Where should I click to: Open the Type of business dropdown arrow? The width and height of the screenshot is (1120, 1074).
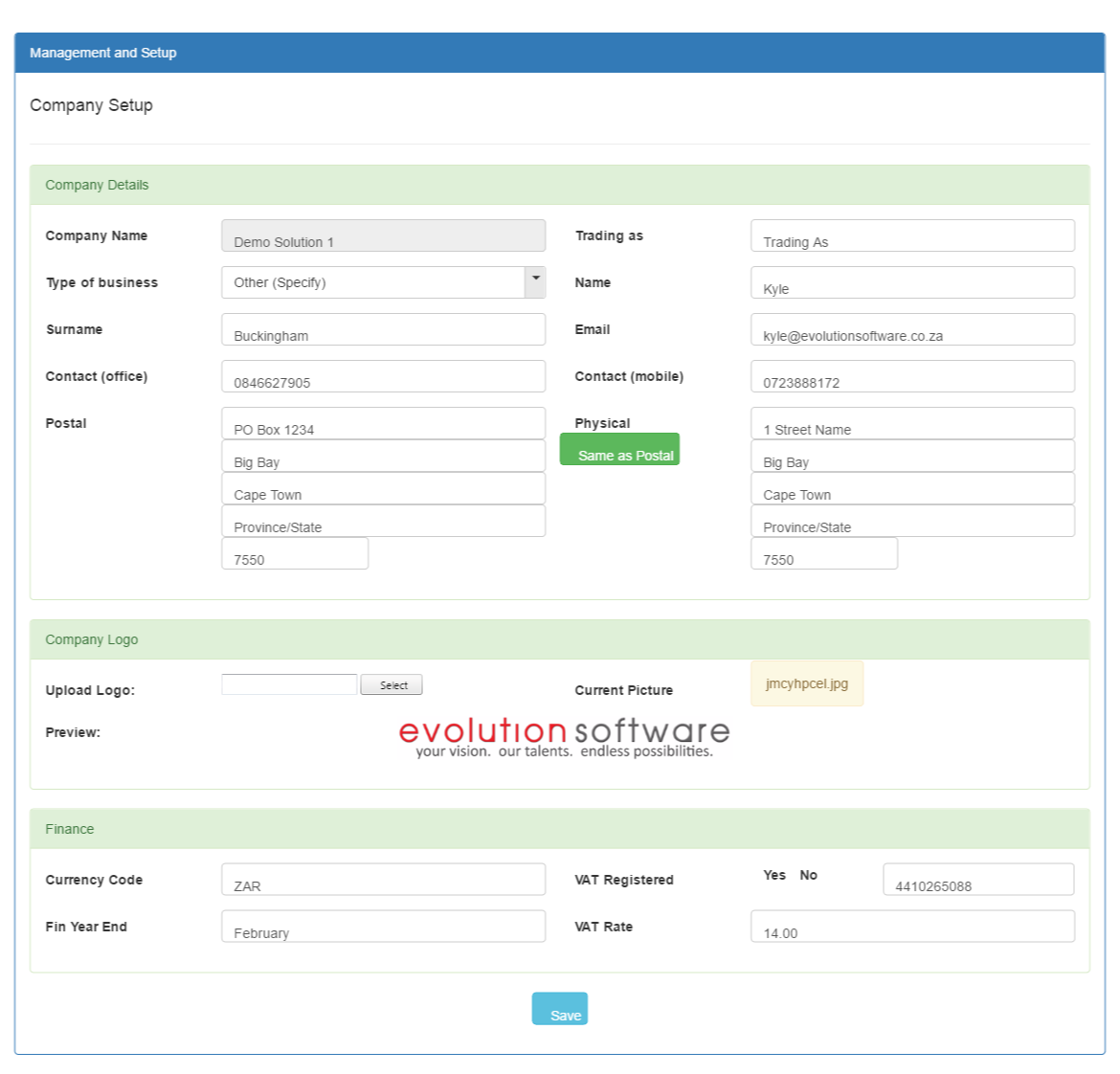[x=535, y=282]
